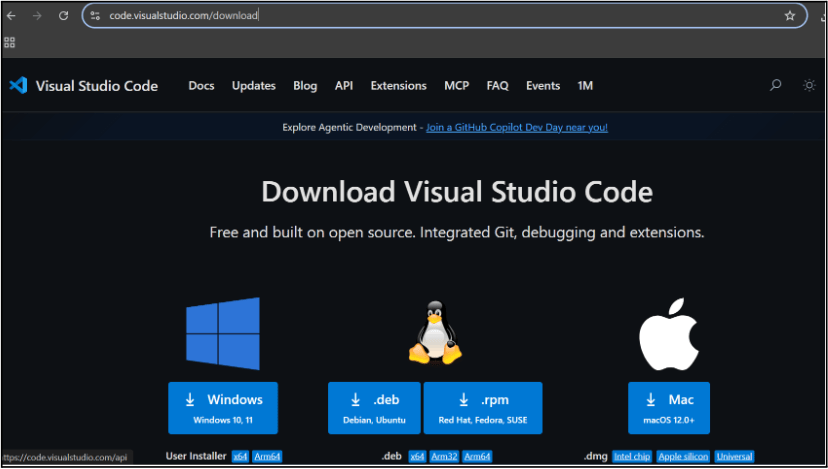
Task: Select the .deb x64 link
Action: point(417,456)
